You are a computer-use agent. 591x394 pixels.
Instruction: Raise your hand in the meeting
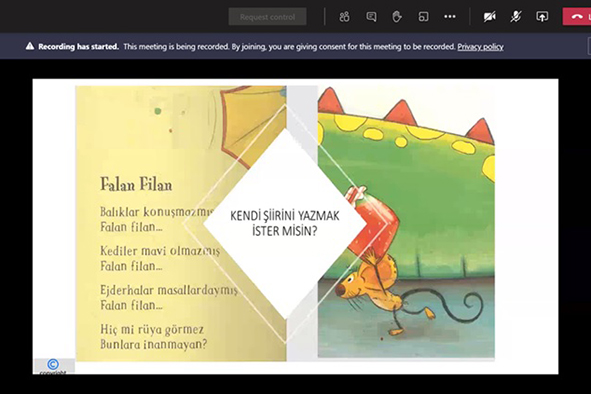[x=397, y=17]
